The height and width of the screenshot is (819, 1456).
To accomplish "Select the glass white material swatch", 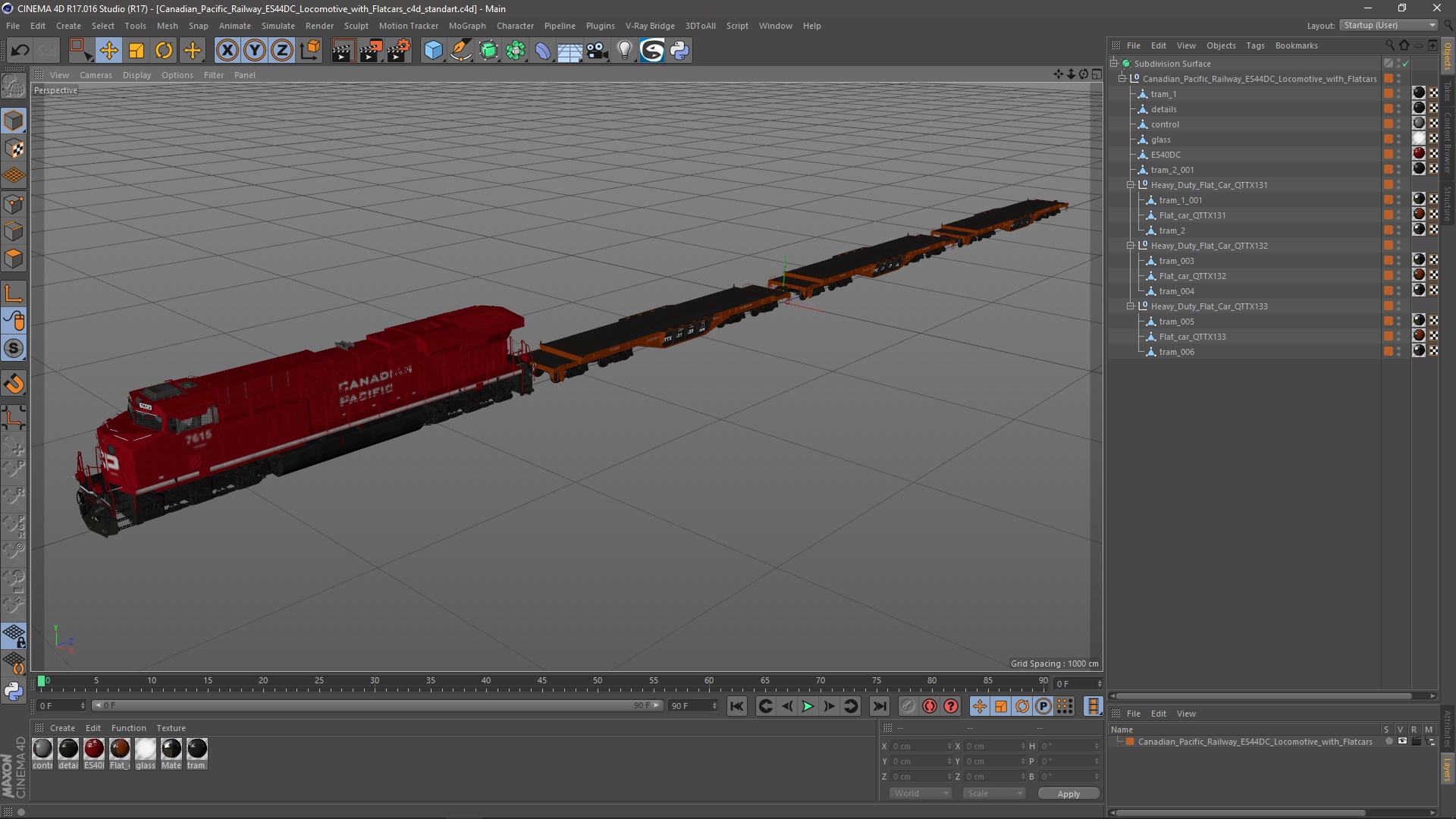I will (x=146, y=748).
